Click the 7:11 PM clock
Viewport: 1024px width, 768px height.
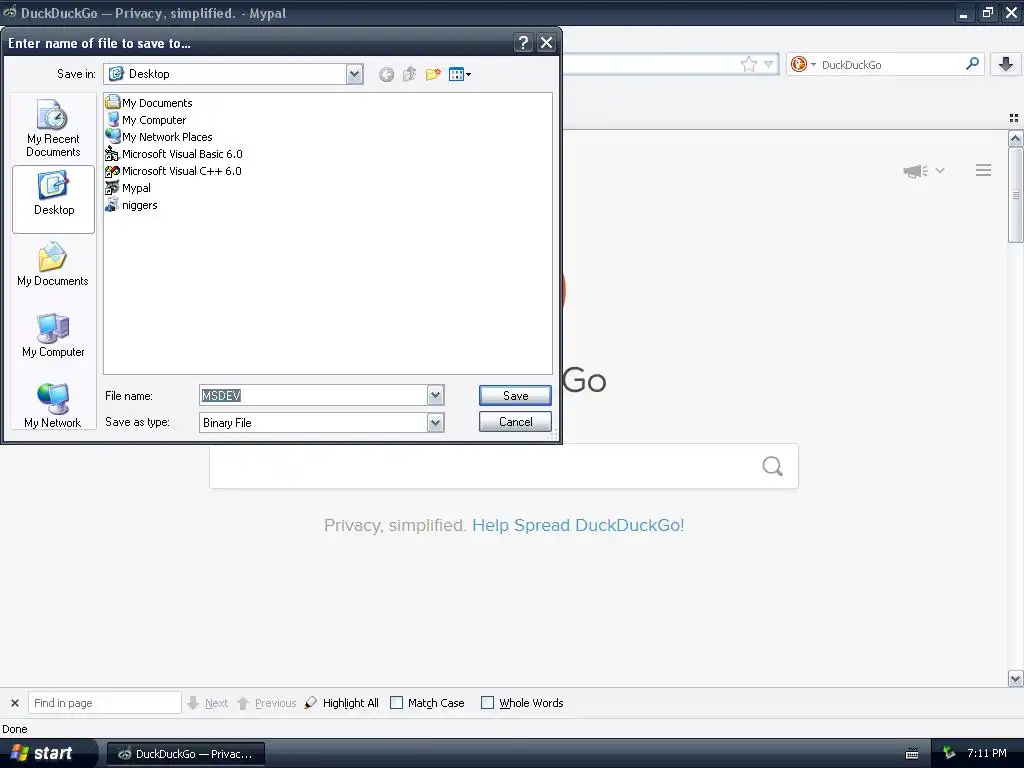click(987, 753)
